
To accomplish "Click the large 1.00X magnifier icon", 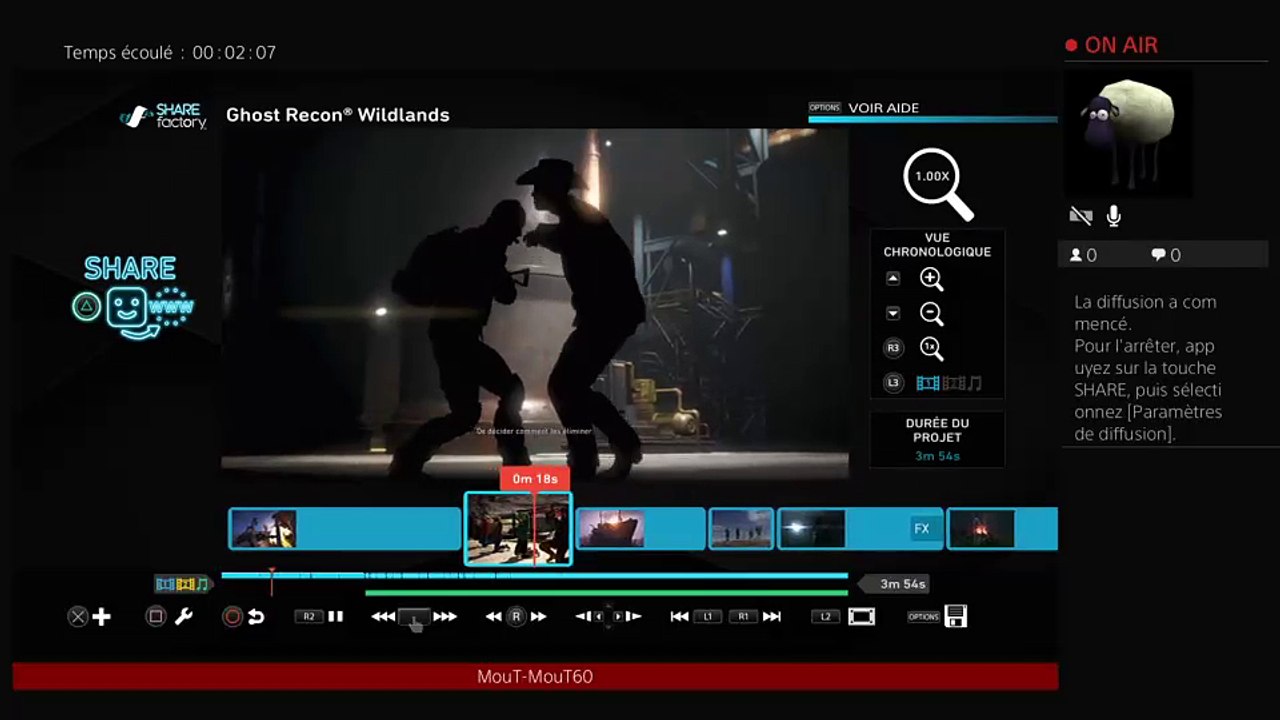I will click(938, 184).
